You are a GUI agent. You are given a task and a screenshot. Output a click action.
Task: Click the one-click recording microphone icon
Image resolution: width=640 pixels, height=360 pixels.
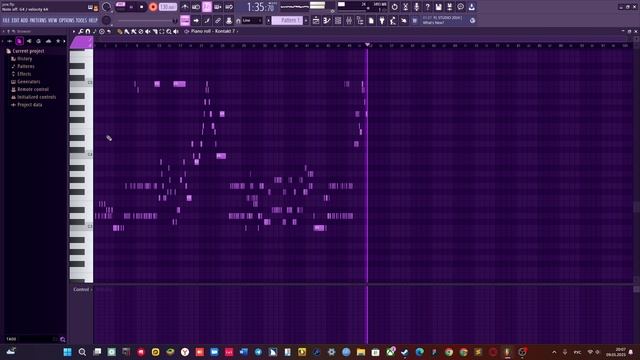click(416, 7)
